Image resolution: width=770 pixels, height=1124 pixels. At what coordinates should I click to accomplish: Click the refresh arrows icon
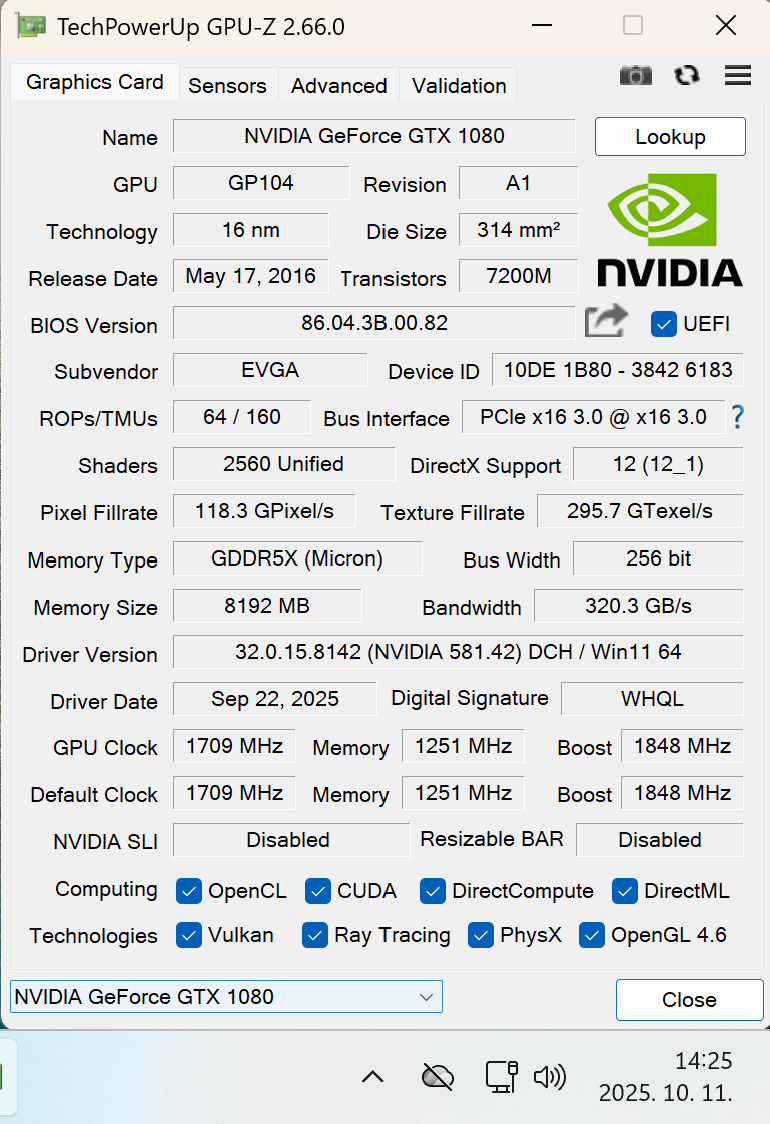click(687, 75)
